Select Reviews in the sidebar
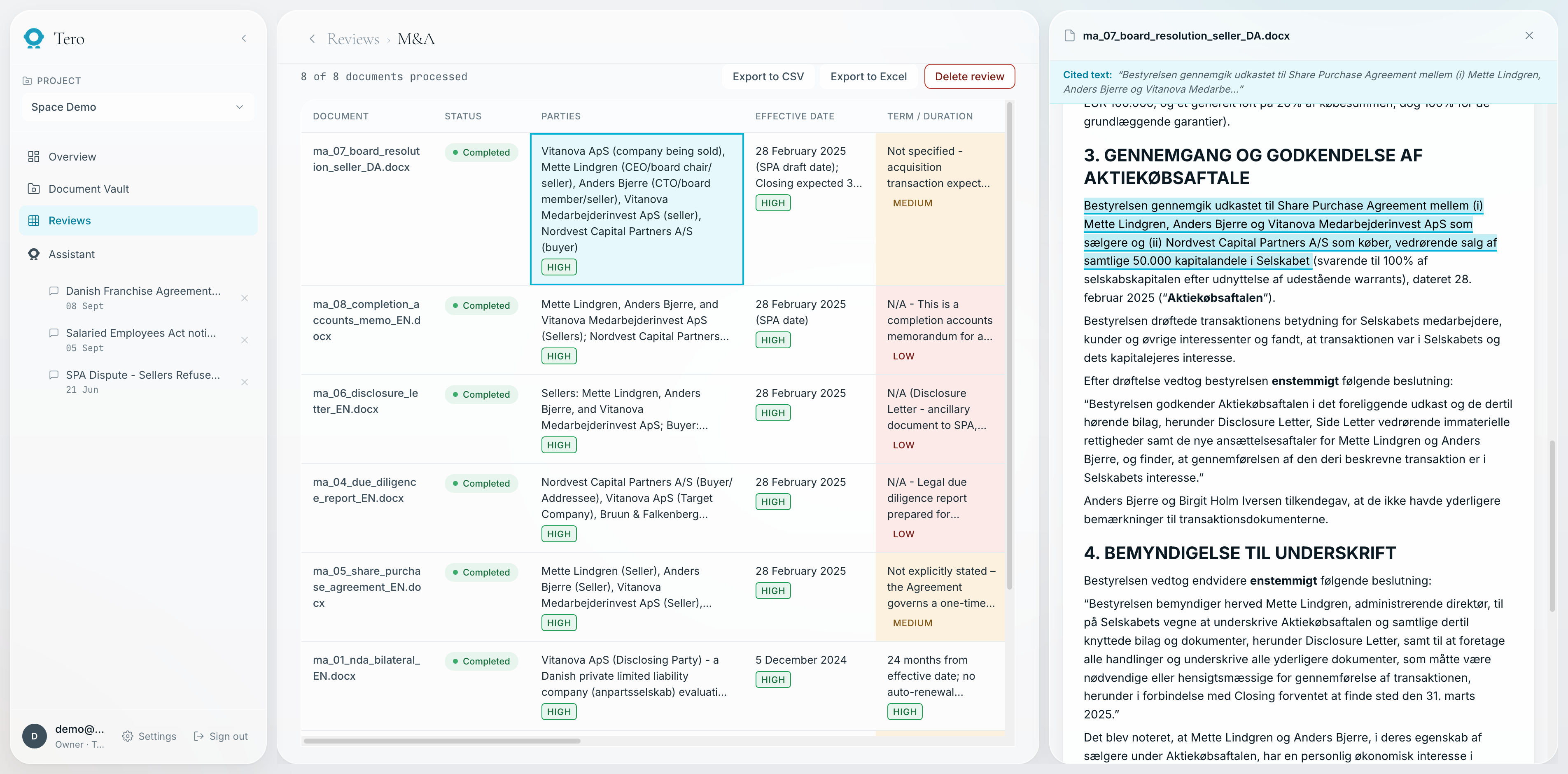This screenshot has height=774, width=1568. coord(138,220)
